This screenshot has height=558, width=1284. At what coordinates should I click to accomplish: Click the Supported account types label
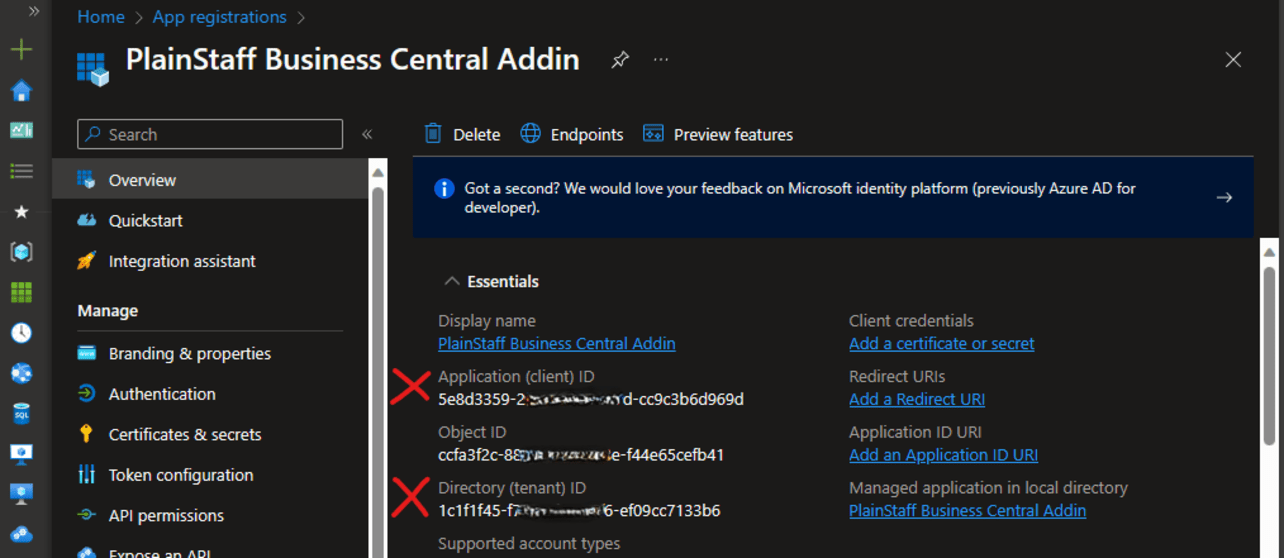point(529,543)
